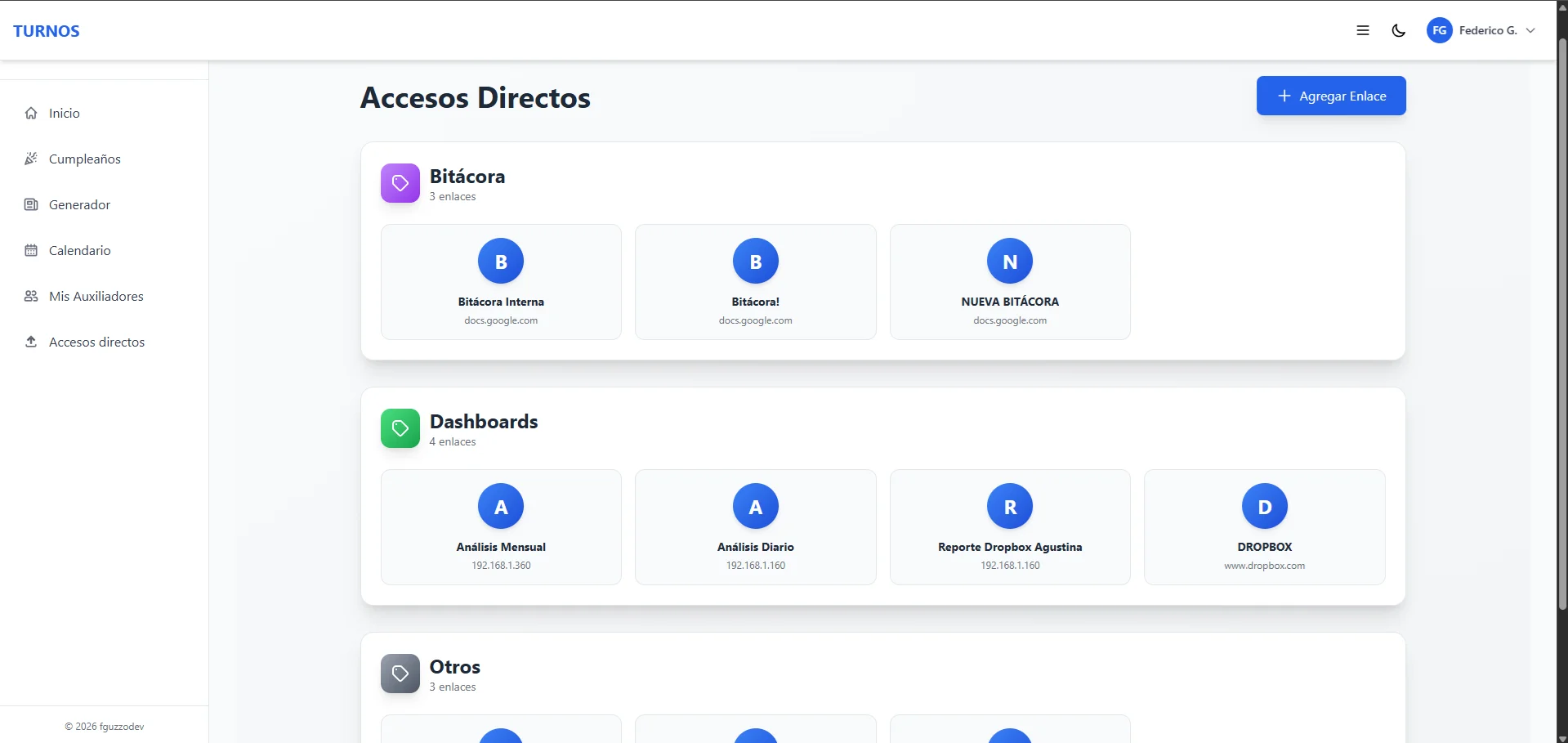Click the green tag icon for Dashboards

click(x=400, y=428)
